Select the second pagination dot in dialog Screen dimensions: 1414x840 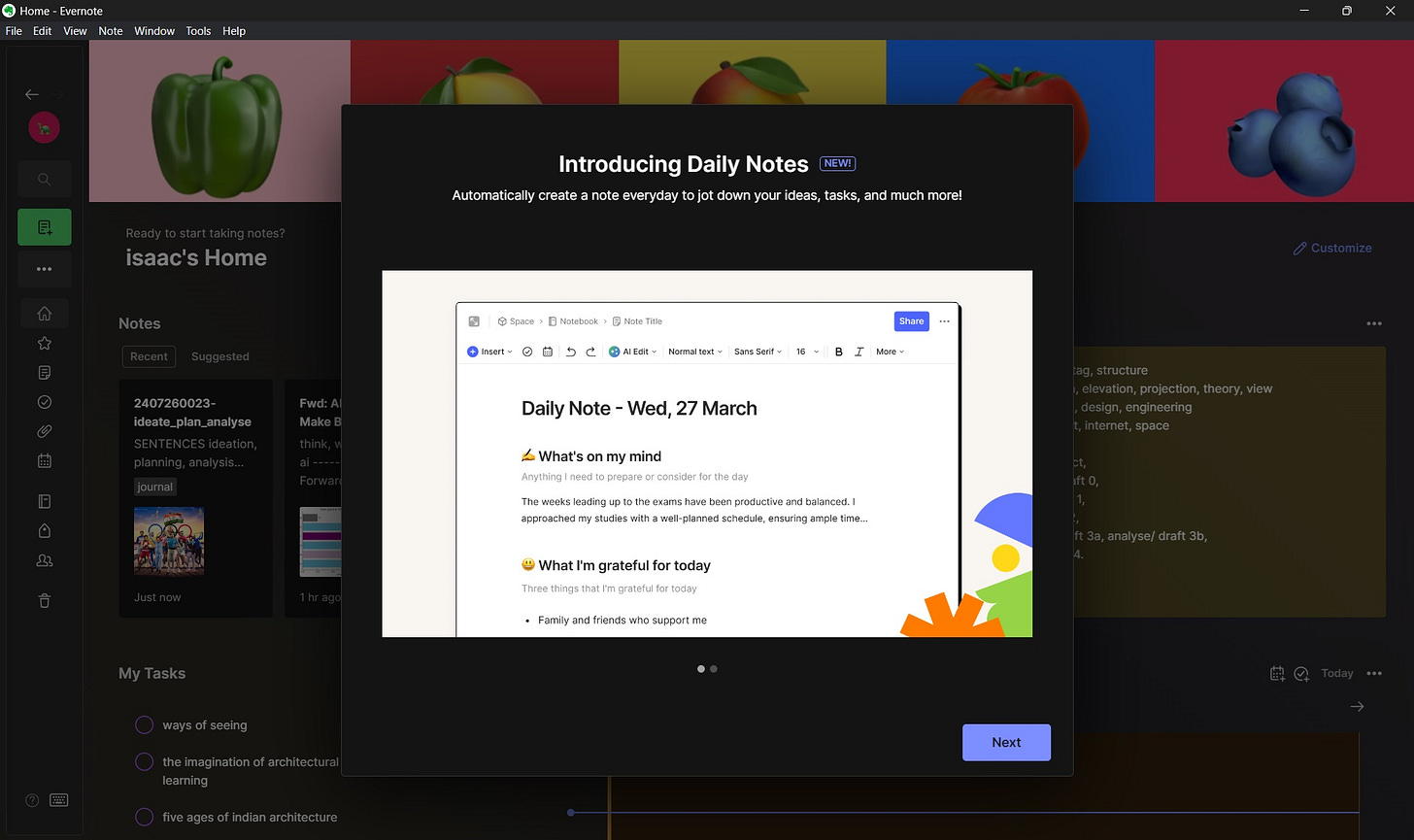714,669
